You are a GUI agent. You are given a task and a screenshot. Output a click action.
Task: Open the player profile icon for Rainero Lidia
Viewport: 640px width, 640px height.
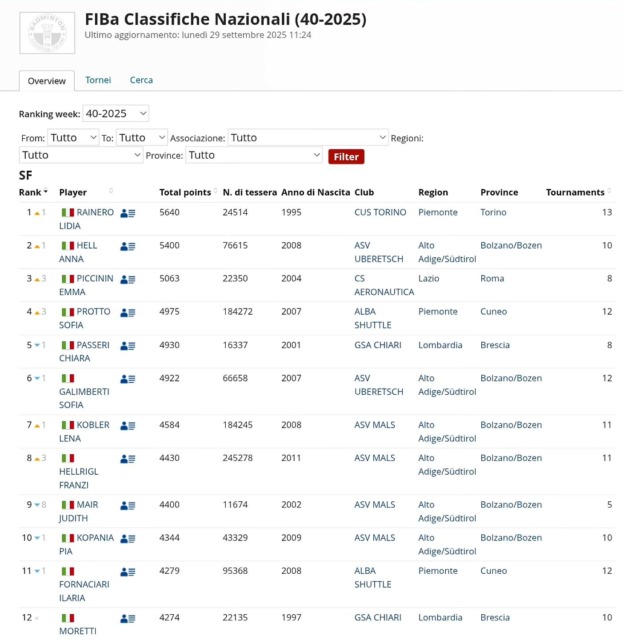127,213
